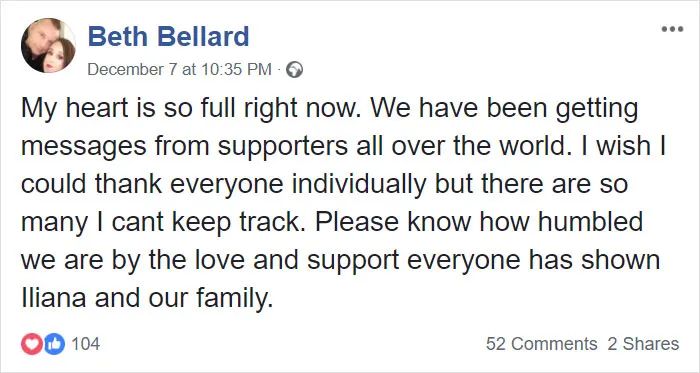Click the blue thumbs-up Like reaction icon
Viewport: 700px width, 373px height.
(54, 344)
